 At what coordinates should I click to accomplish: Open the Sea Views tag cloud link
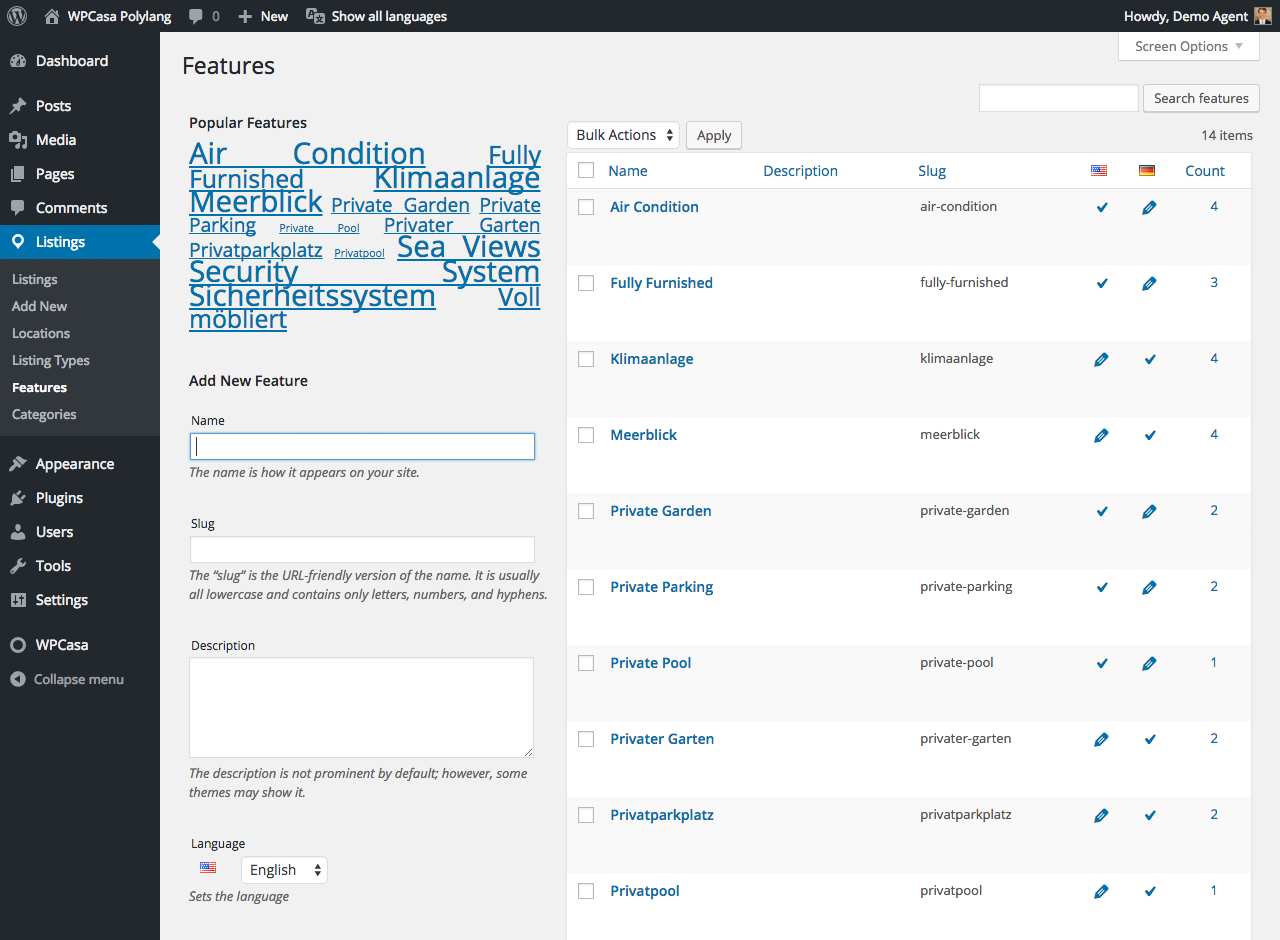[x=468, y=247]
